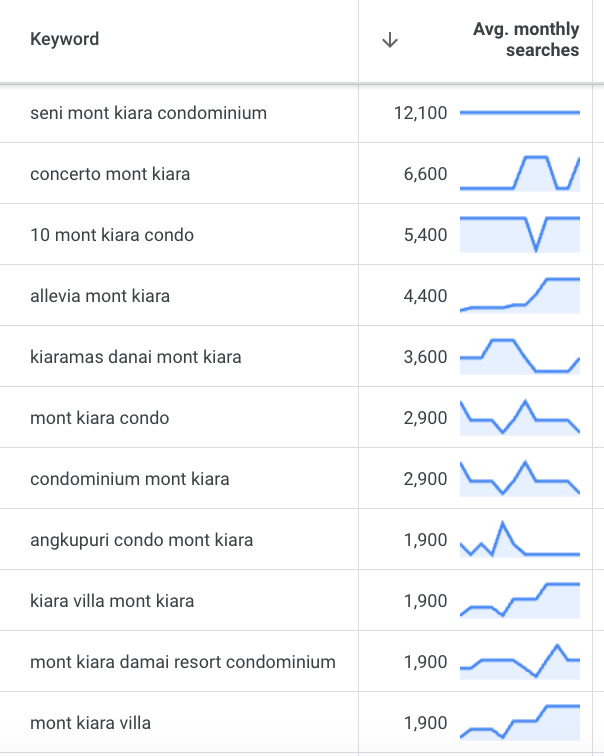Click the mont kiara villa keyword

(91, 723)
